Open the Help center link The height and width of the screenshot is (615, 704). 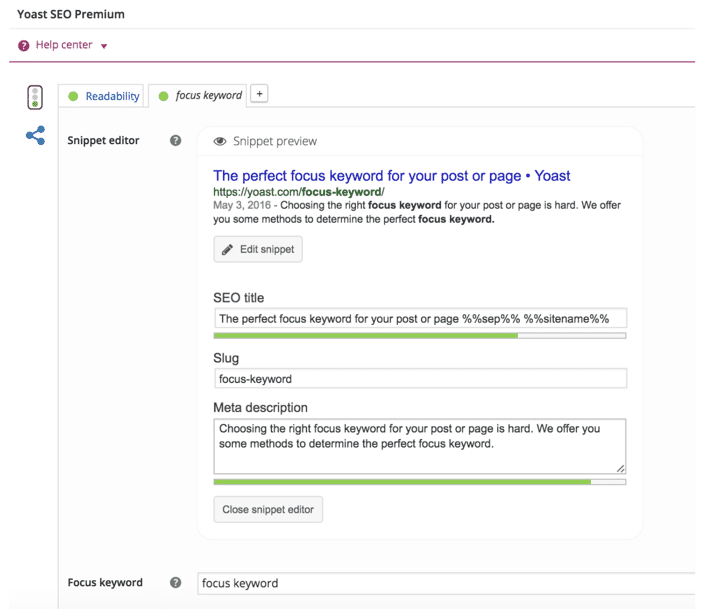(x=64, y=45)
